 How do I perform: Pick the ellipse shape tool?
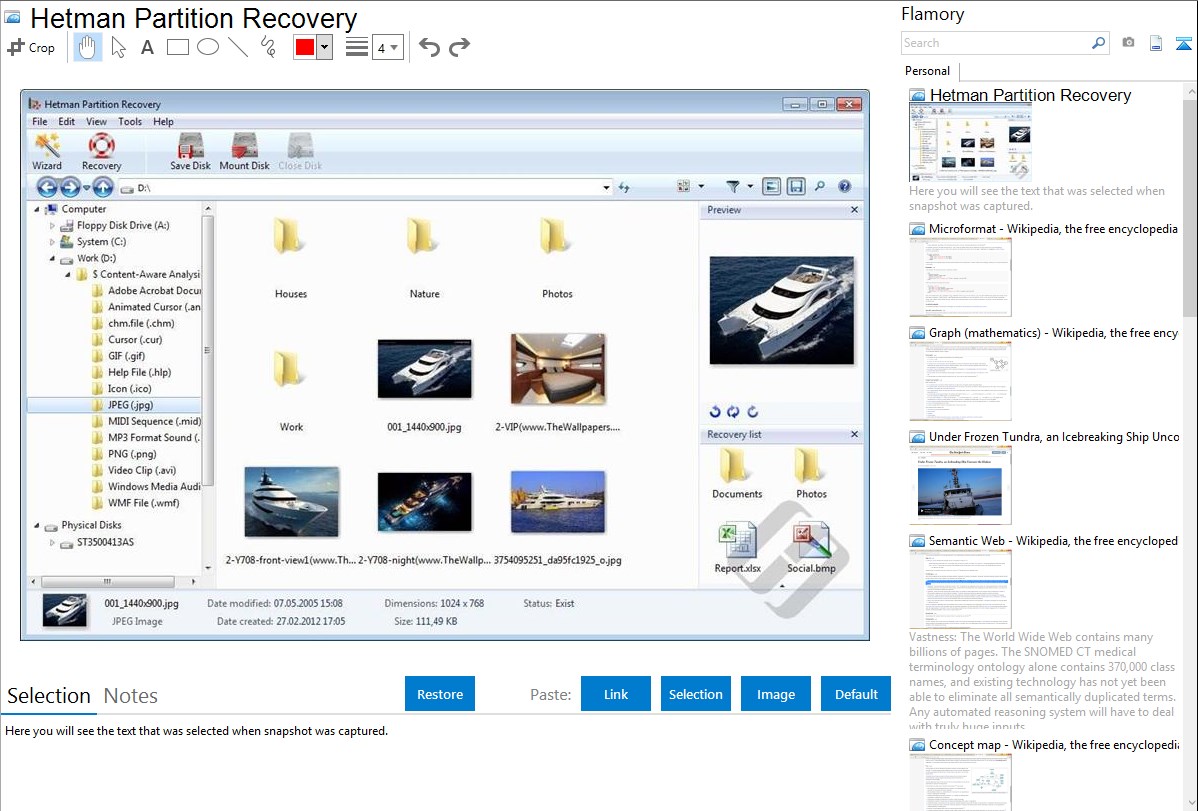point(207,47)
